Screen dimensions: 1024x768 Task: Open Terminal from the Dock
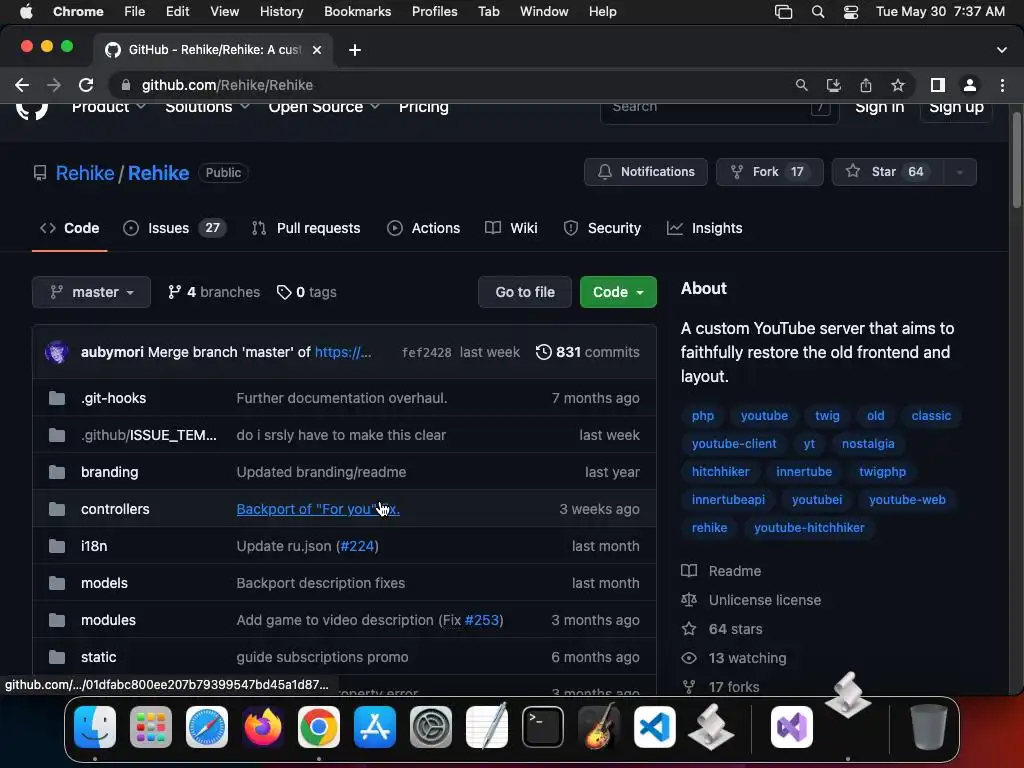[543, 726]
